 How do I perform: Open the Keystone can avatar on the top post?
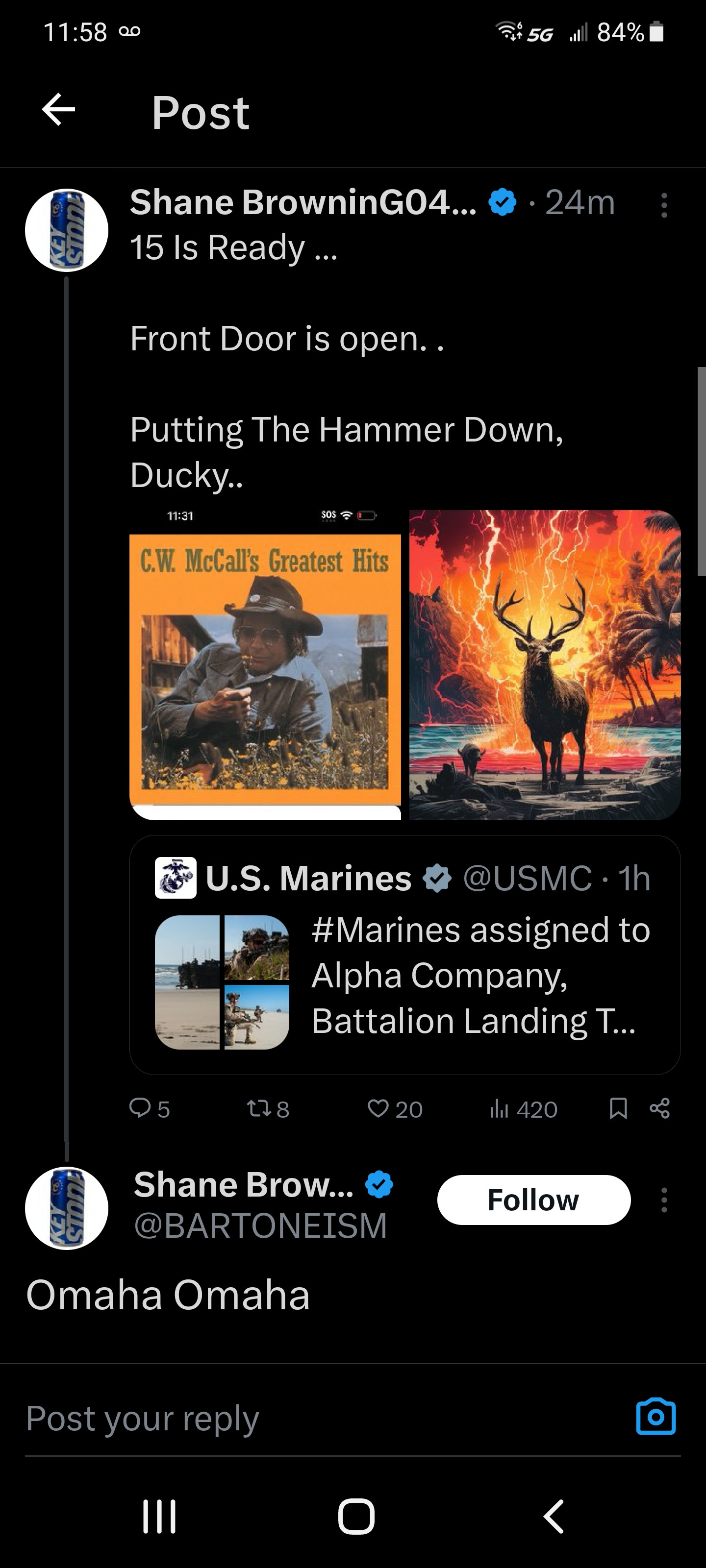66,230
